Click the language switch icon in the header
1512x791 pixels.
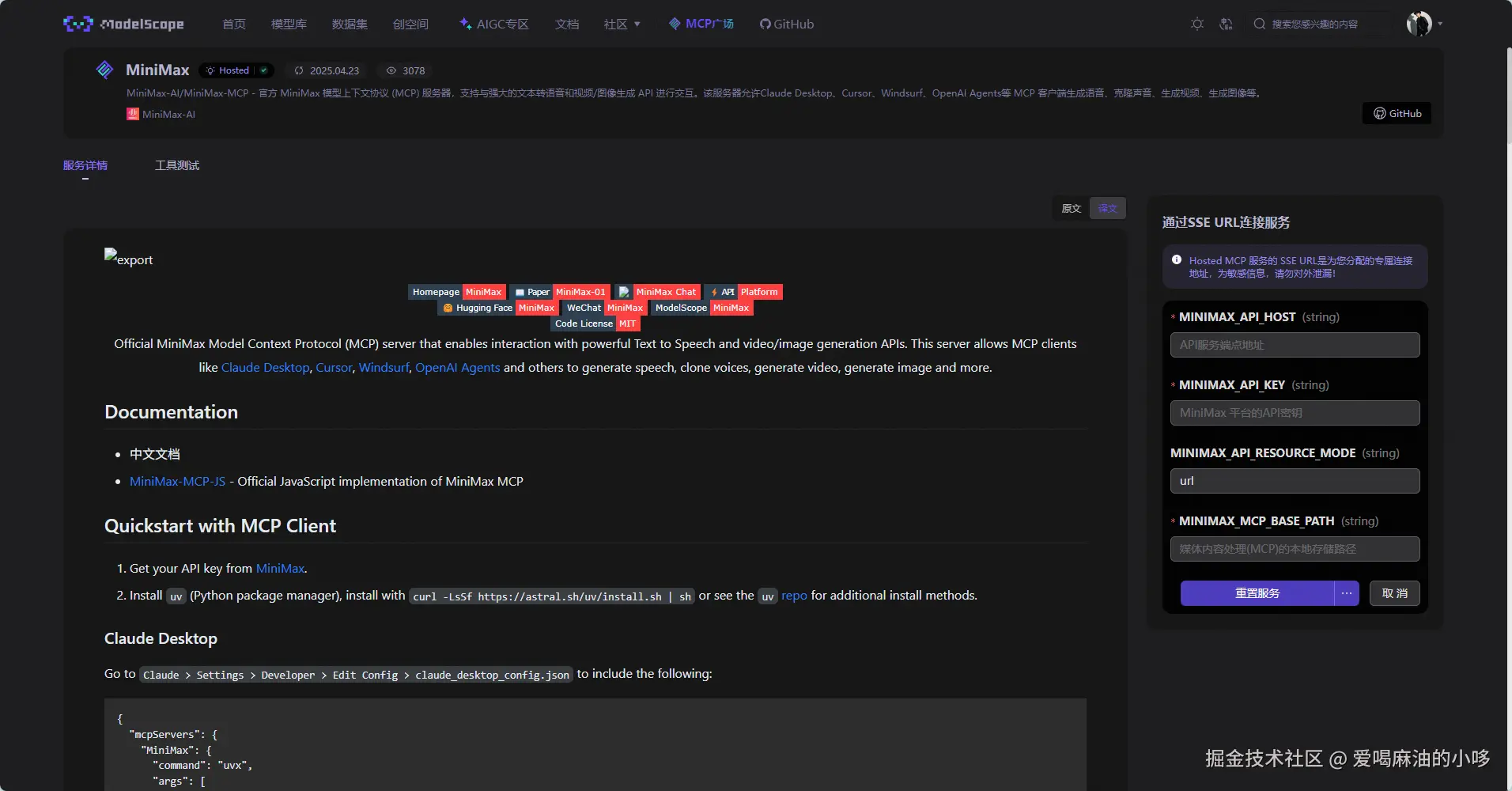pos(1226,24)
